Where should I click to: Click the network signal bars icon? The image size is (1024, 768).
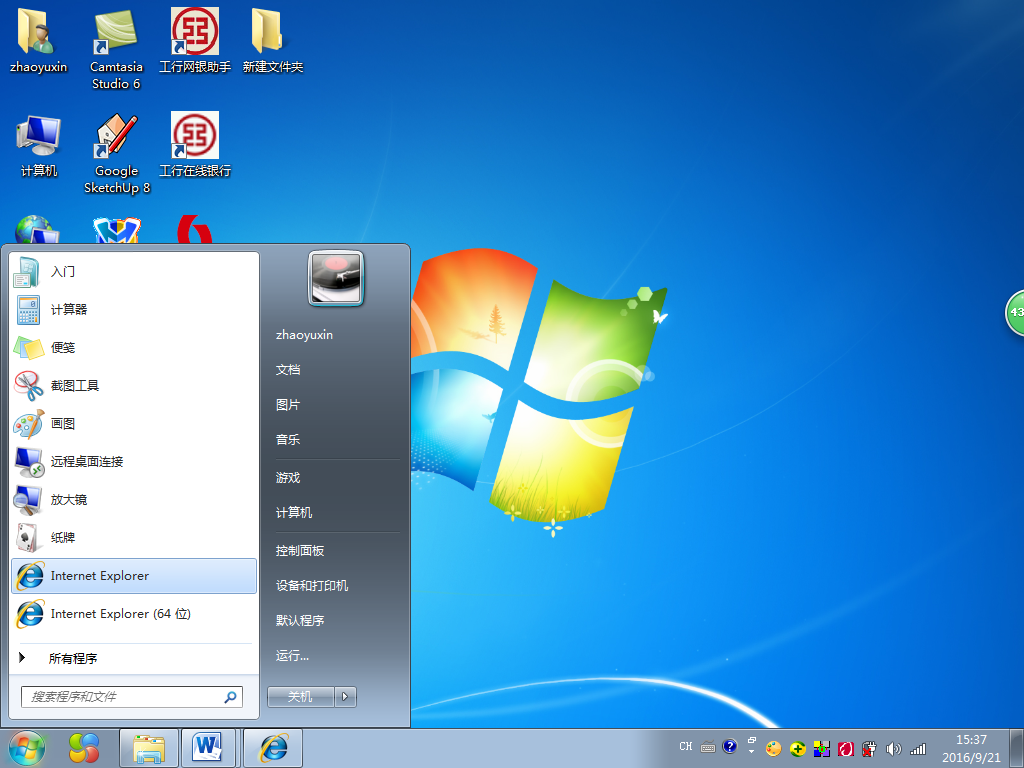[918, 748]
